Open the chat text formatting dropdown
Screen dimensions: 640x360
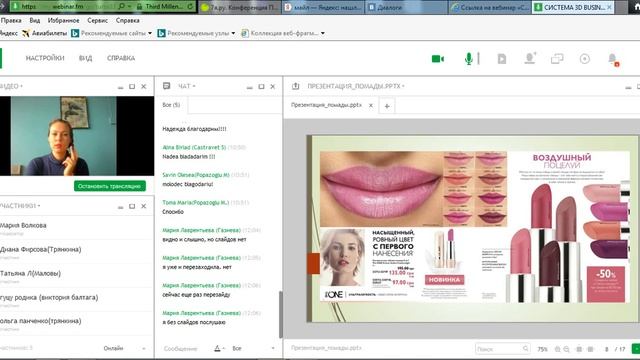[220, 348]
